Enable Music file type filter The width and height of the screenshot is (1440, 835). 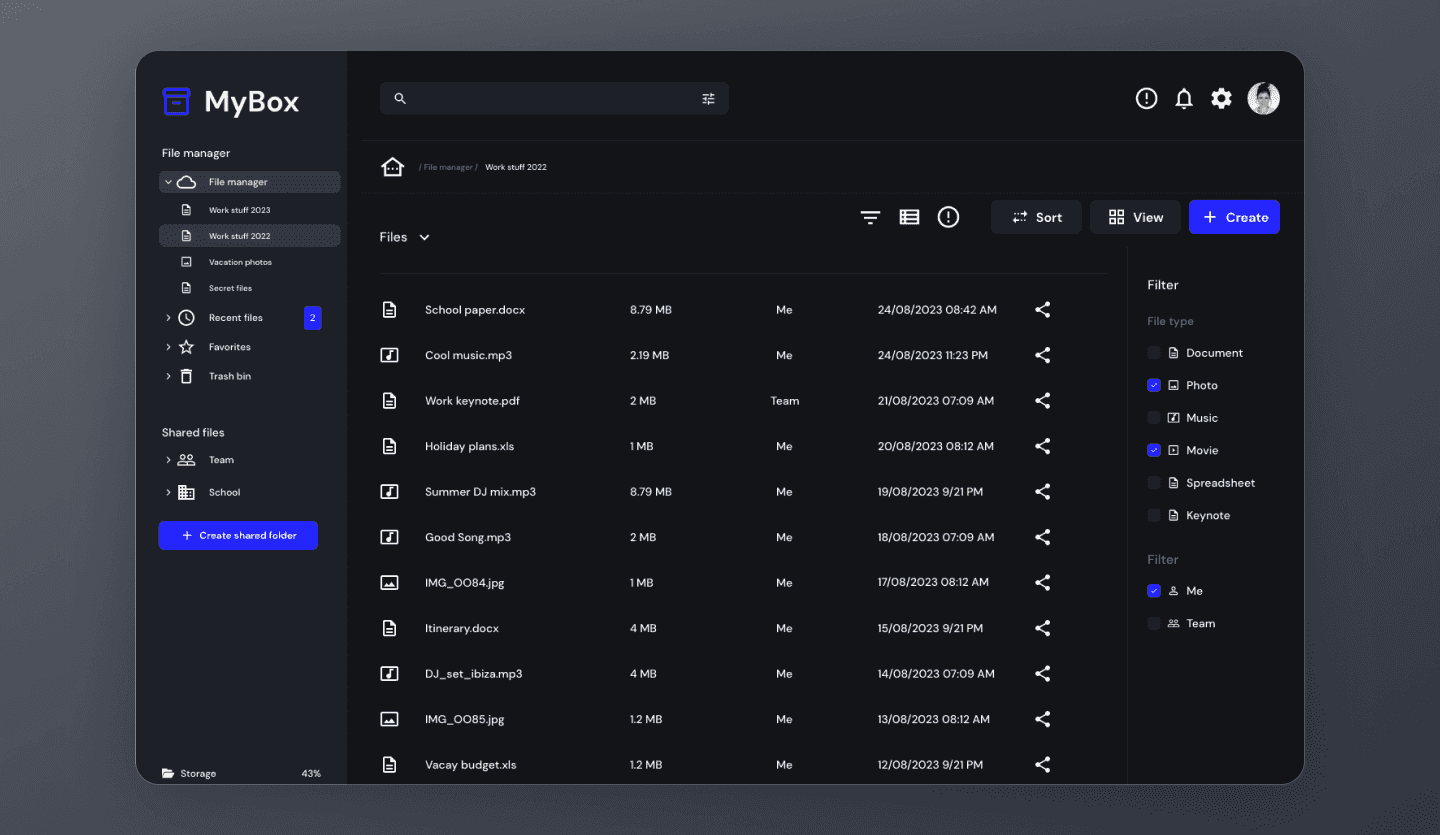click(1154, 418)
